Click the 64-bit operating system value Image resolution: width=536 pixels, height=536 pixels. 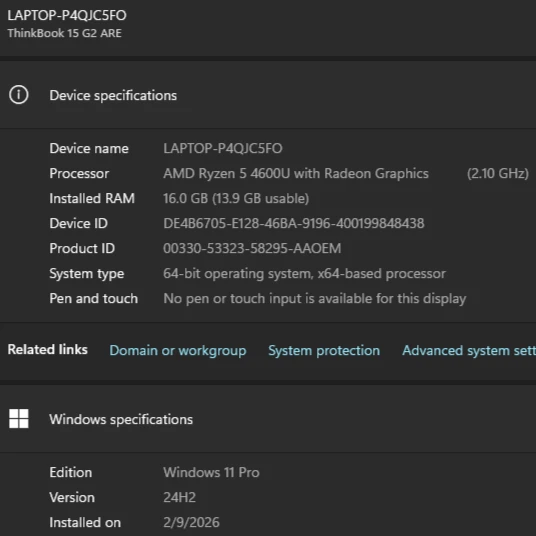305,273
